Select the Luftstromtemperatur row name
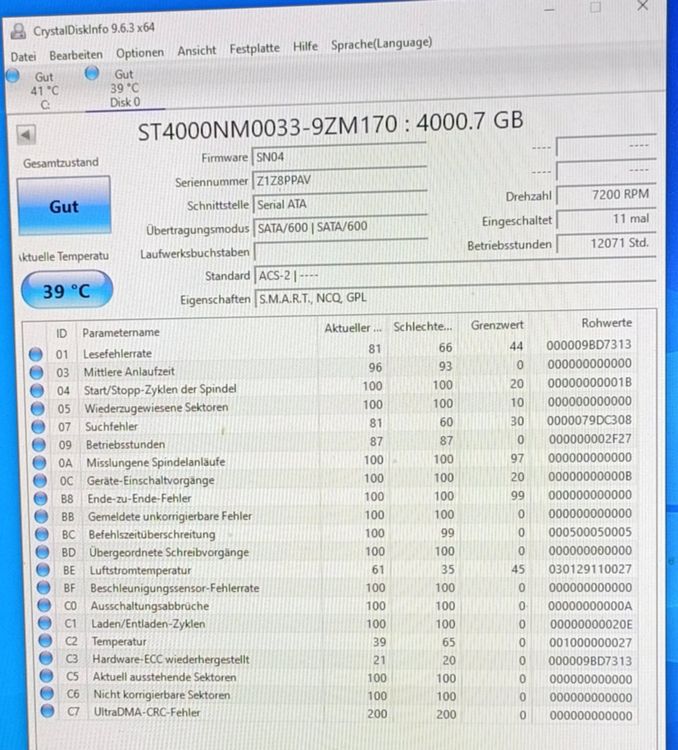This screenshot has height=750, width=678. click(141, 570)
